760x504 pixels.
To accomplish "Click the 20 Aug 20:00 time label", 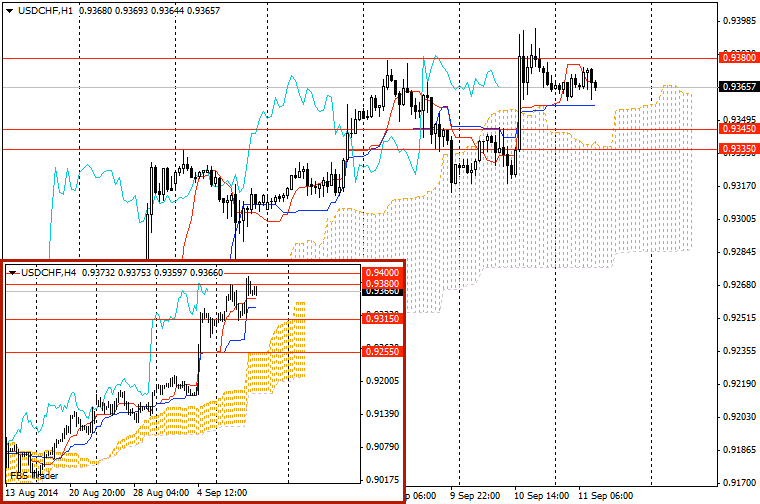I will coord(97,493).
